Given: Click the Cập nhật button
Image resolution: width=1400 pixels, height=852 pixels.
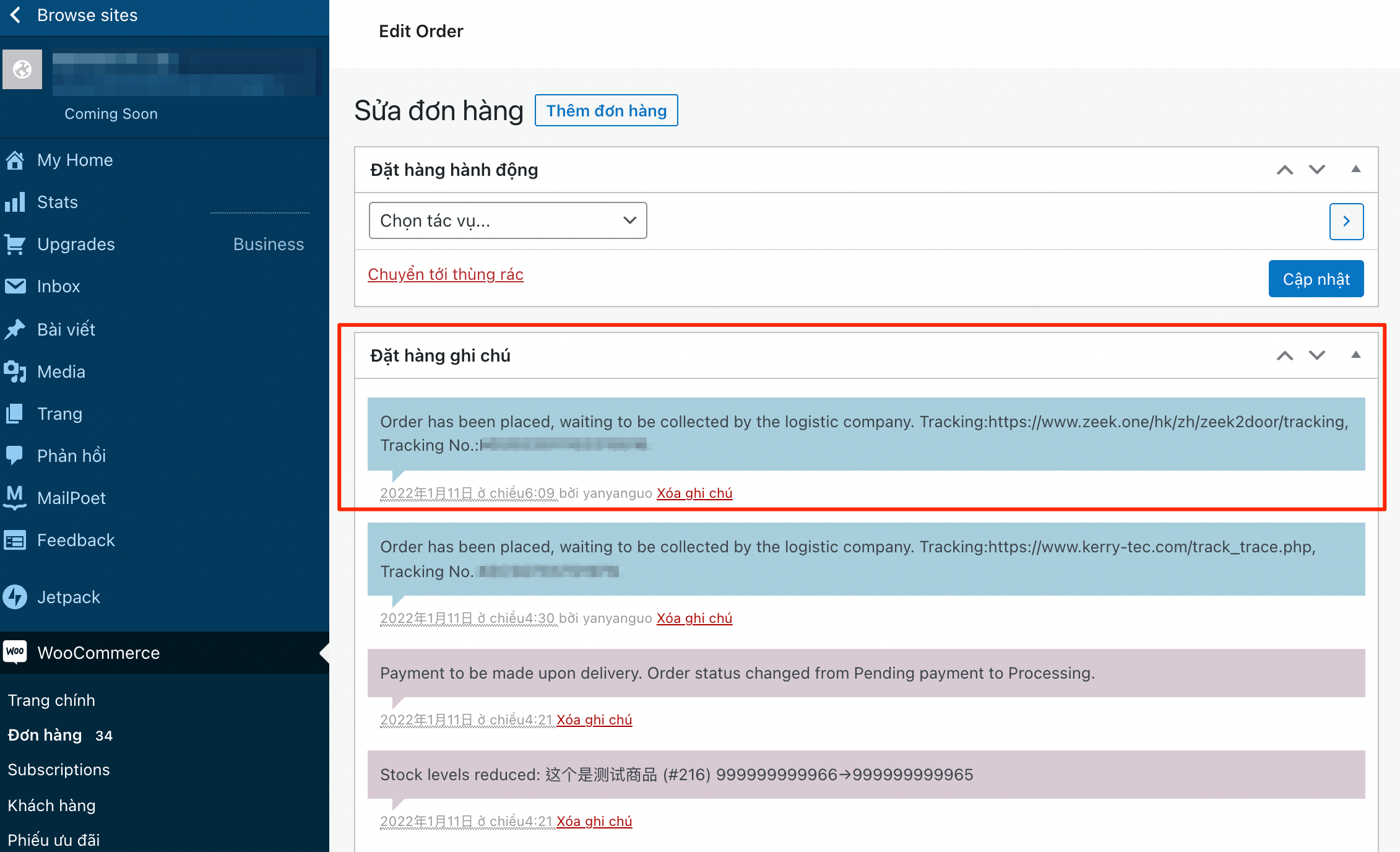Looking at the screenshot, I should tap(1316, 279).
